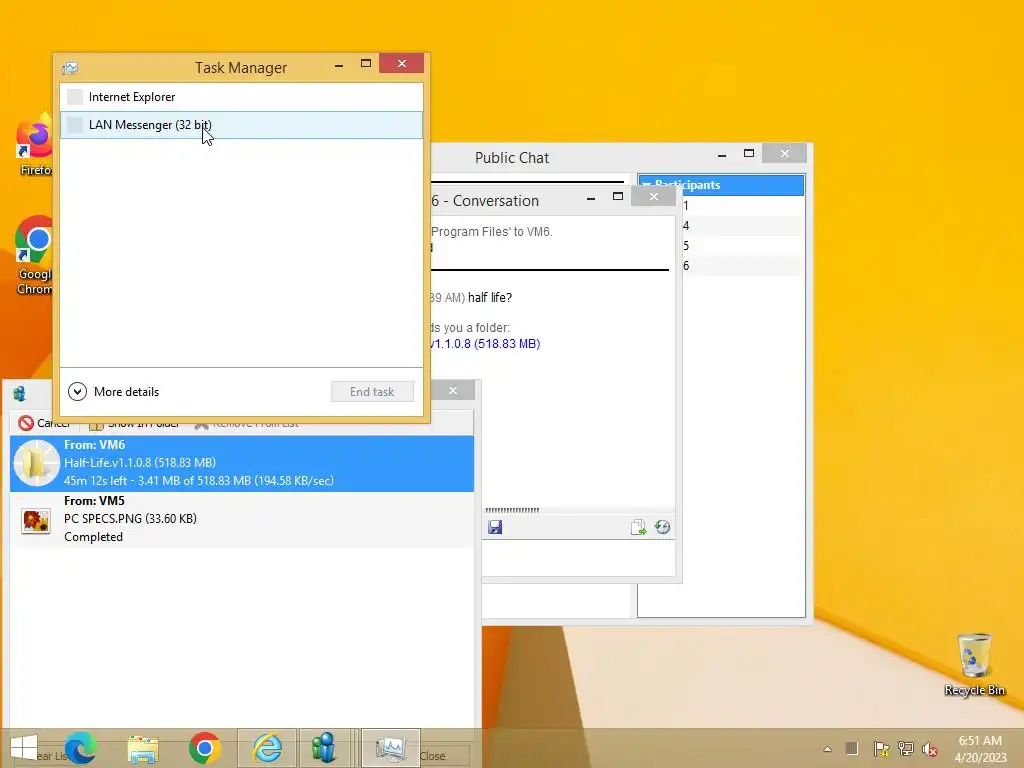1024x768 pixels.
Task: Switch to LAN Messenger on taskbar
Action: (324, 748)
